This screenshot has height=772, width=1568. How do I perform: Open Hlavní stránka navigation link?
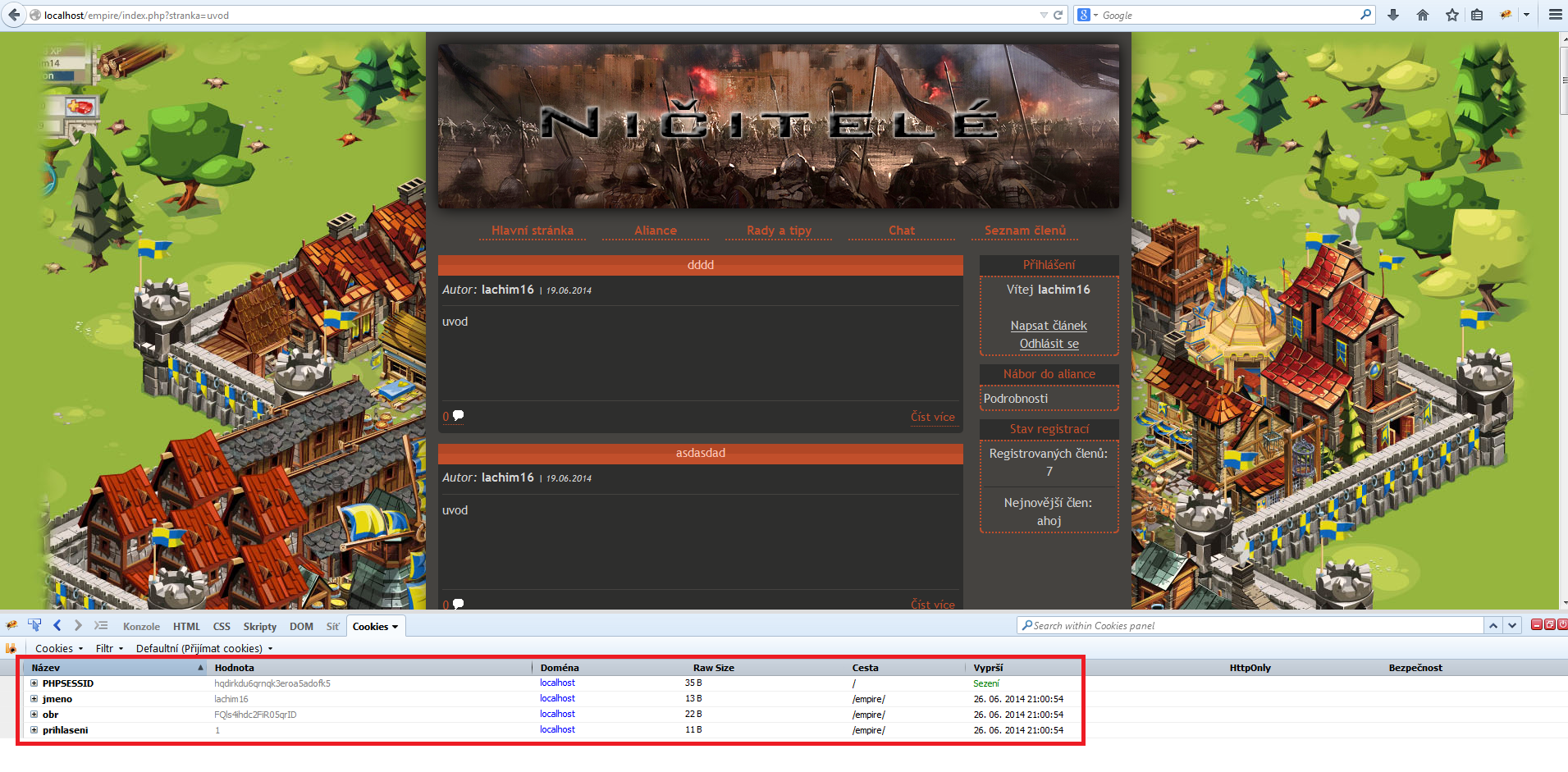(532, 231)
